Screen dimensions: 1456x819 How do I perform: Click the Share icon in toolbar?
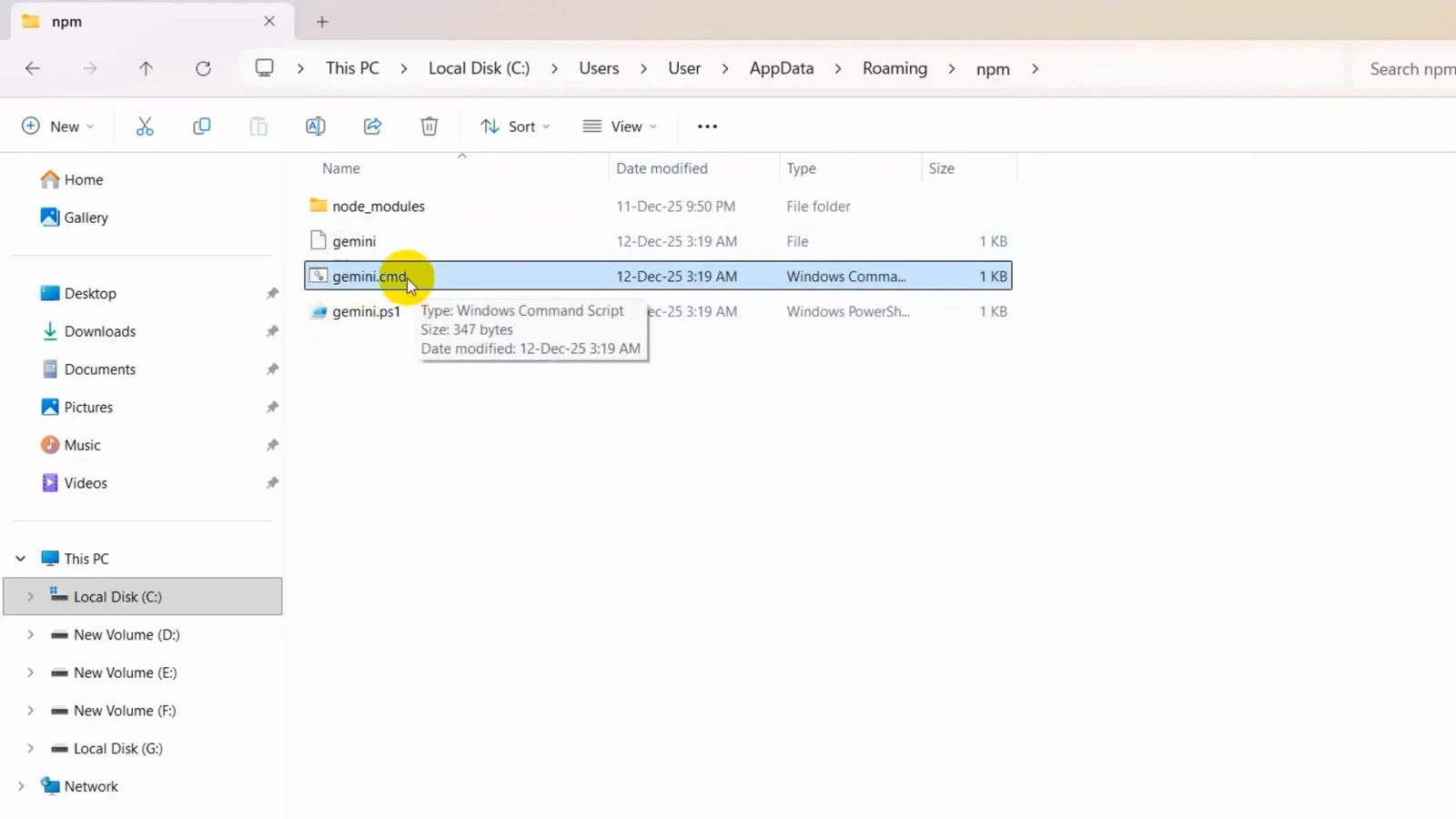click(x=372, y=126)
